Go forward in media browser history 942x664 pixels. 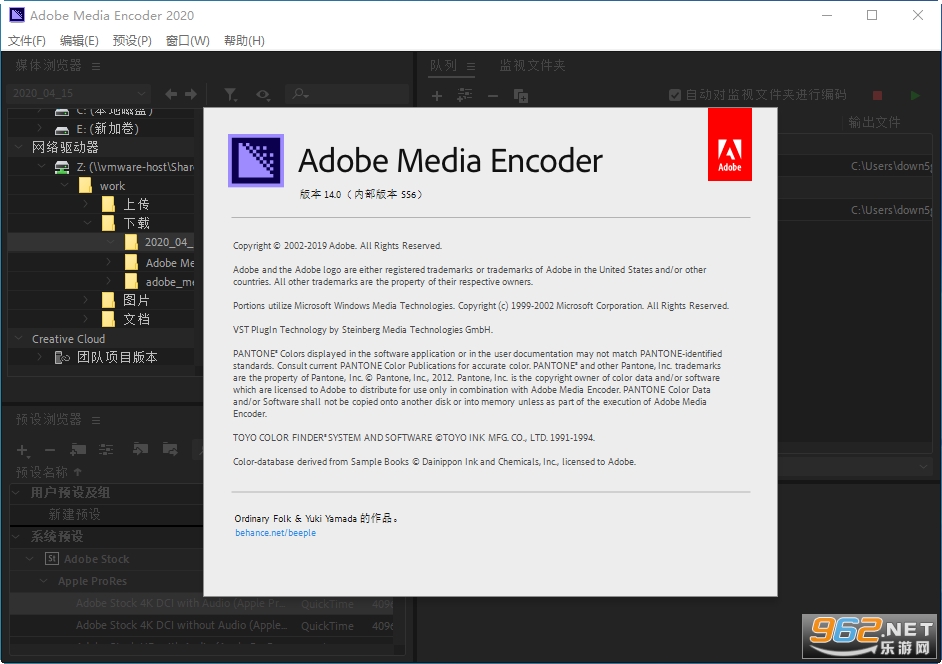191,94
